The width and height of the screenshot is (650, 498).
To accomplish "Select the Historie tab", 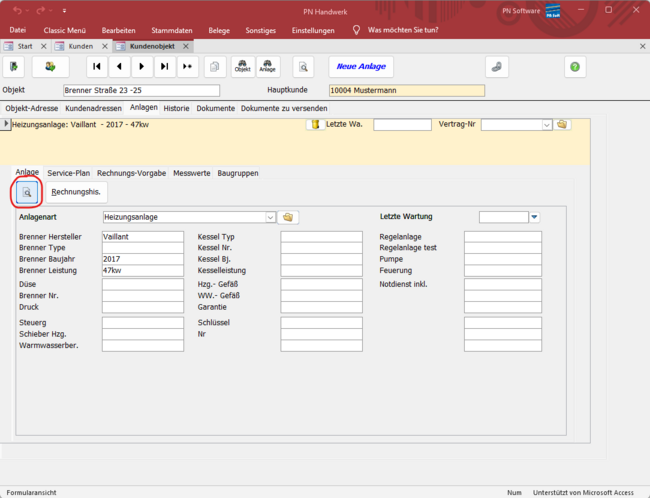I will pyautogui.click(x=176, y=108).
